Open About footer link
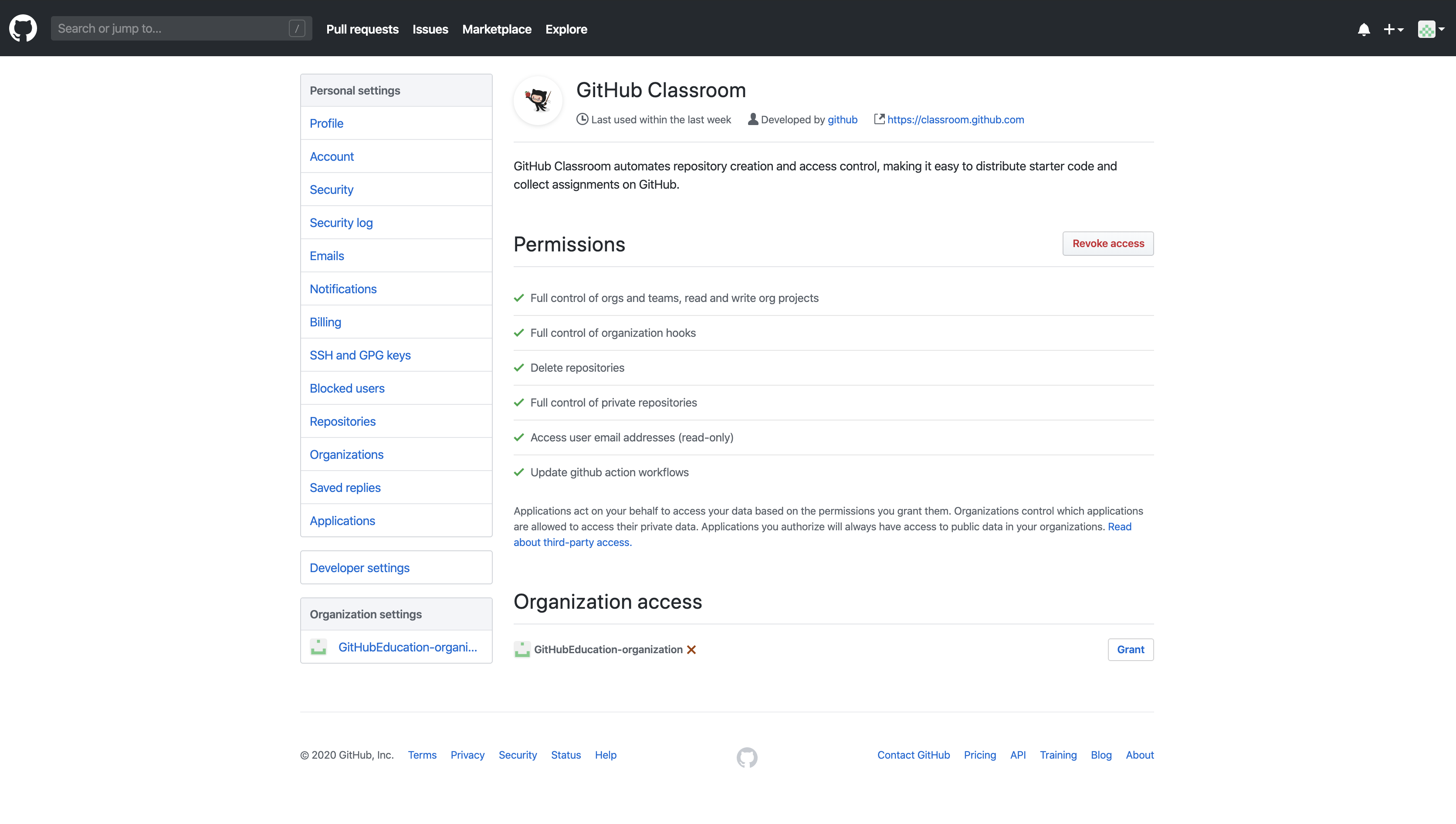The width and height of the screenshot is (1456, 824). pos(1139,755)
